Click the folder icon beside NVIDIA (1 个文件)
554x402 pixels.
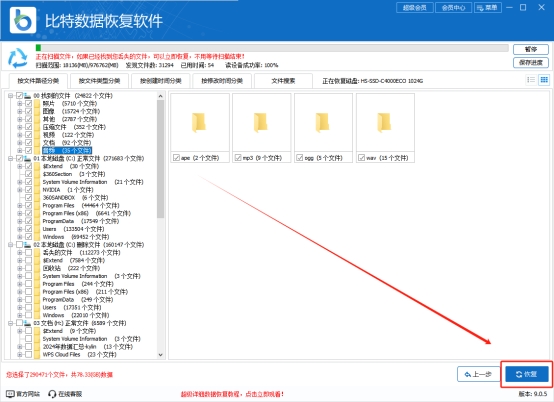click(37, 190)
